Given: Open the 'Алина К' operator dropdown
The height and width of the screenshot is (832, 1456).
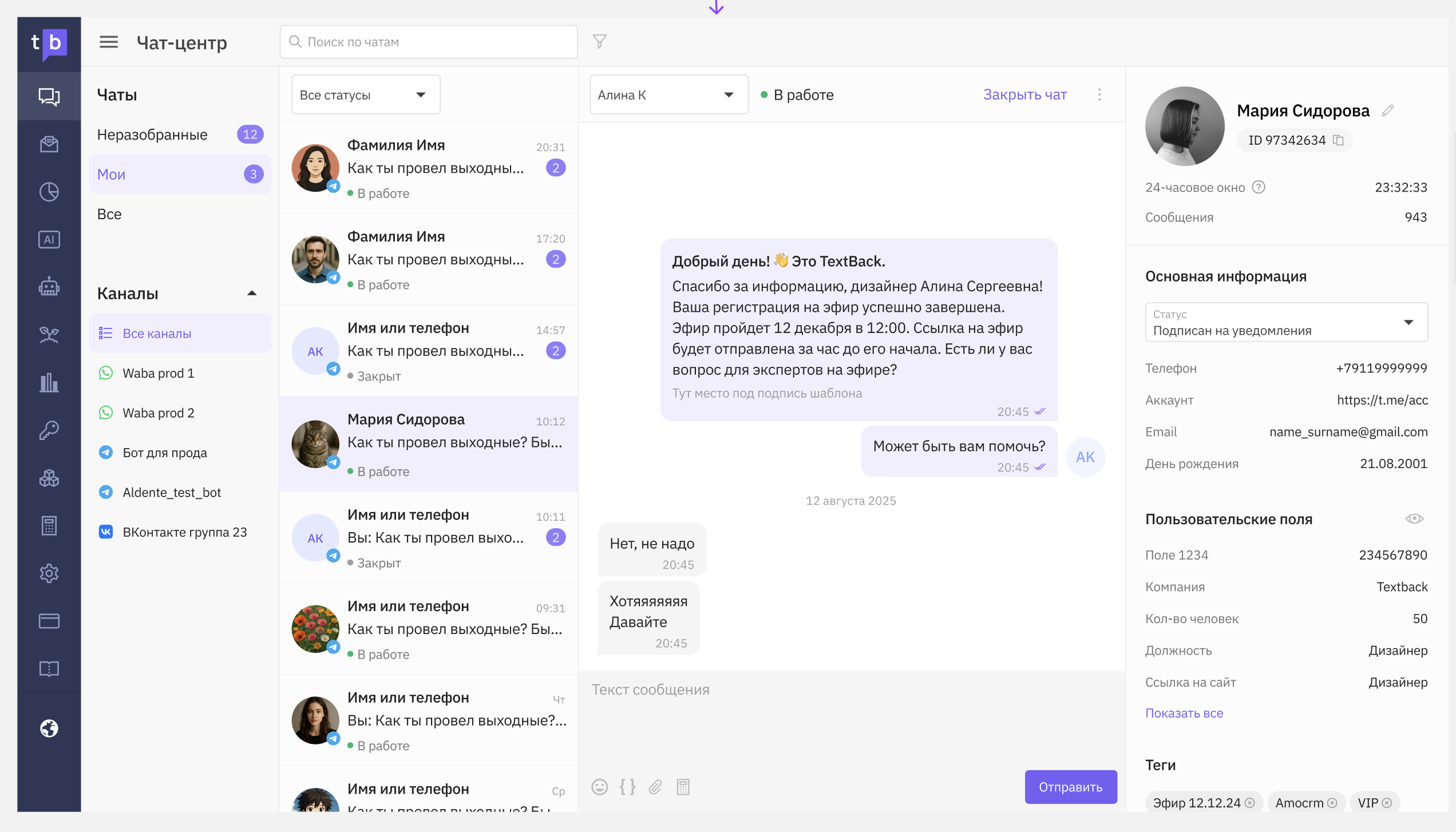Looking at the screenshot, I should click(x=668, y=95).
